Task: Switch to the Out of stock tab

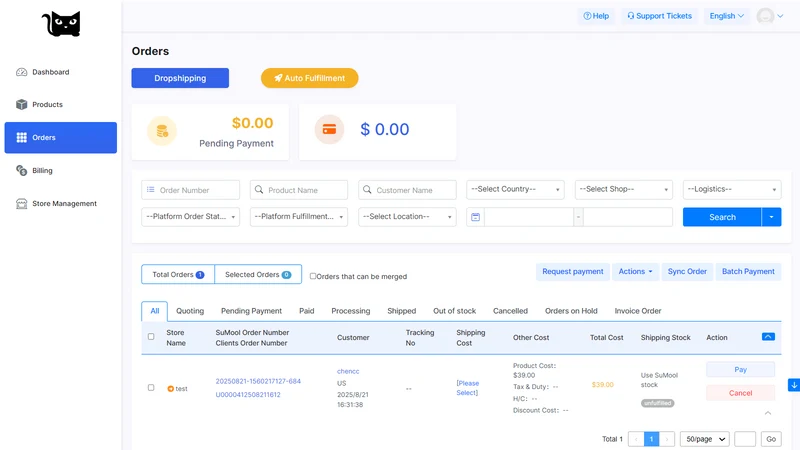Action: click(x=454, y=311)
